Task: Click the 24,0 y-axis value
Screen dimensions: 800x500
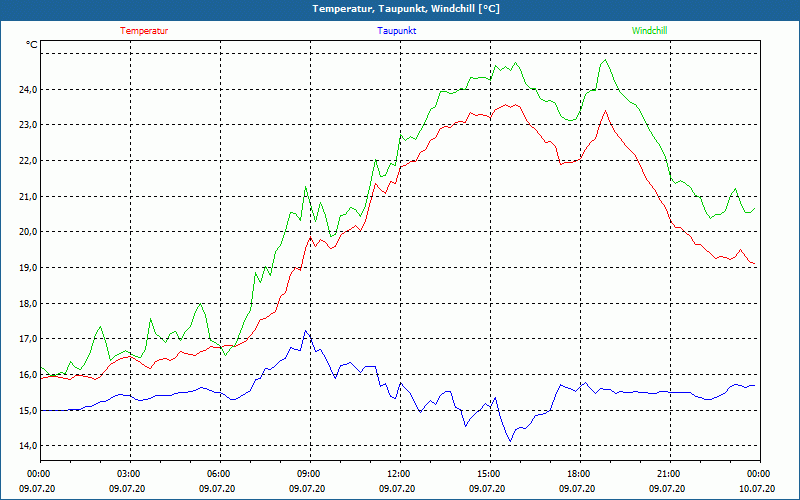Action: 29,90
